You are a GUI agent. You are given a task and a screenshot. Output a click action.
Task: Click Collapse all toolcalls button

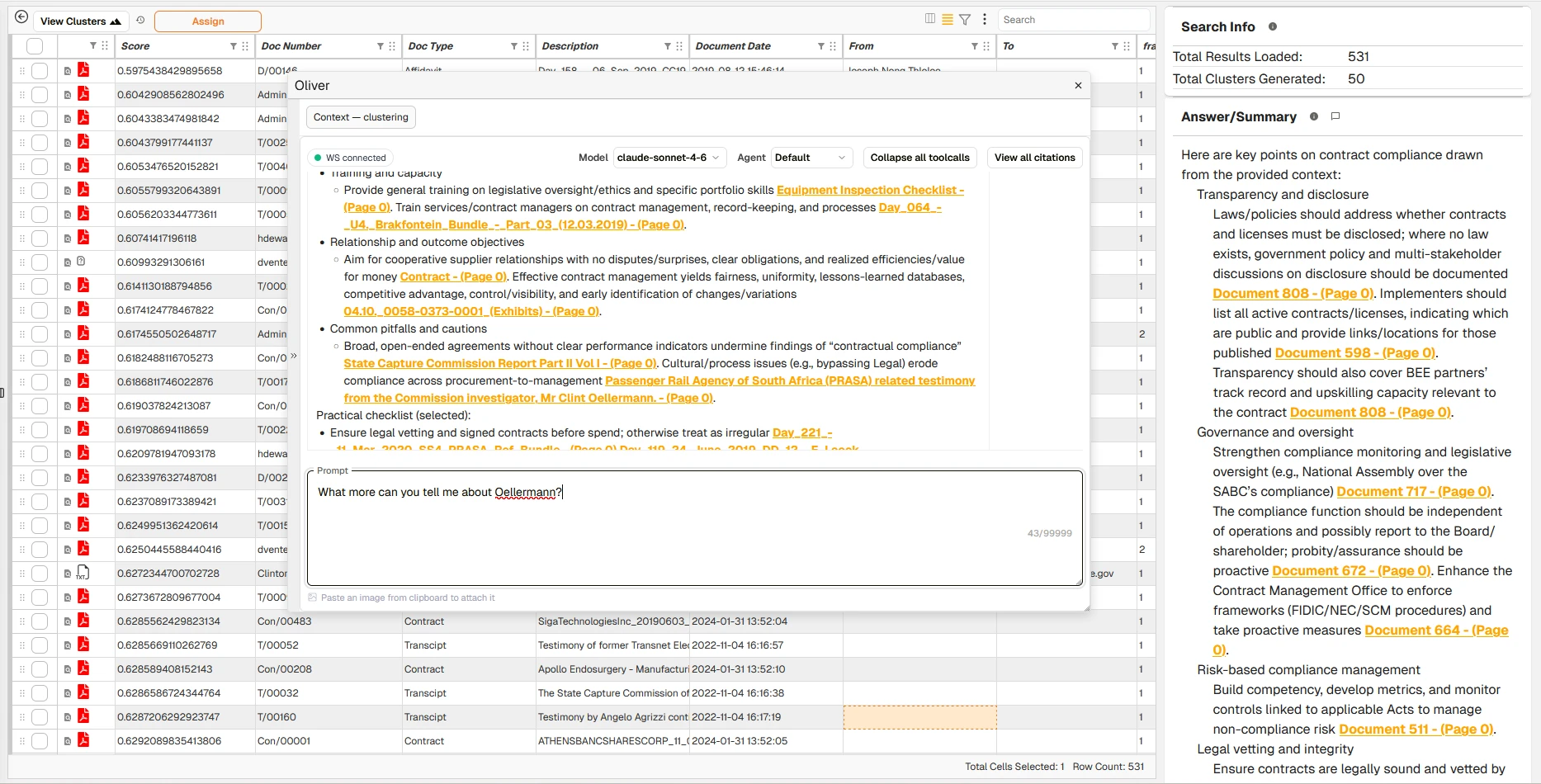919,158
